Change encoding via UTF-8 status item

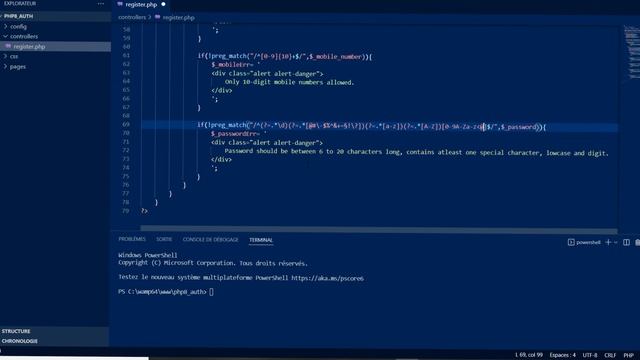pyautogui.click(x=590, y=355)
